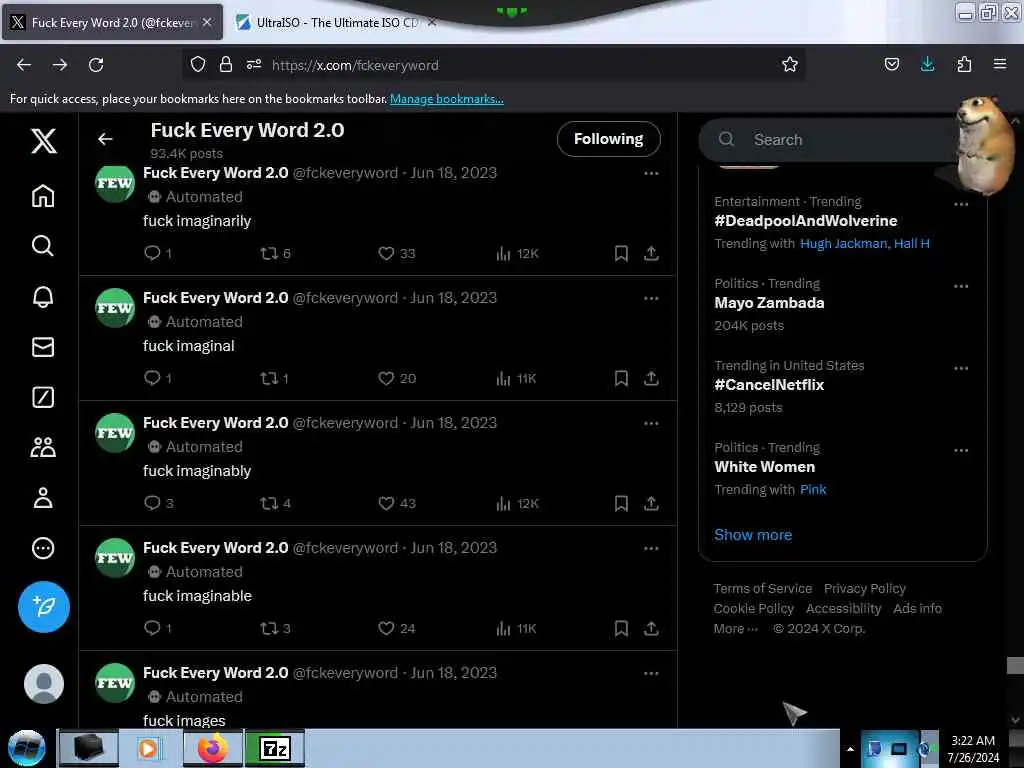Click the Following button
The height and width of the screenshot is (768, 1024).
(609, 139)
